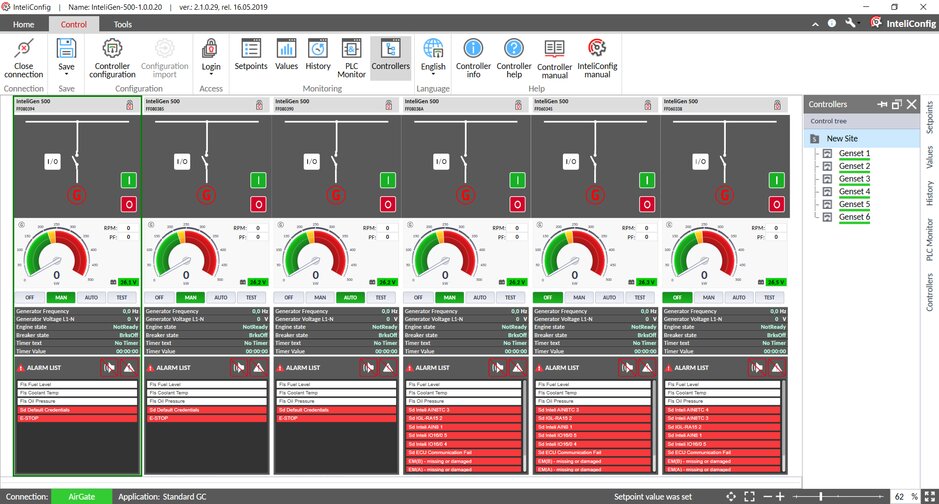Select Genset 6 in the control tree
The image size is (939, 504).
854,217
